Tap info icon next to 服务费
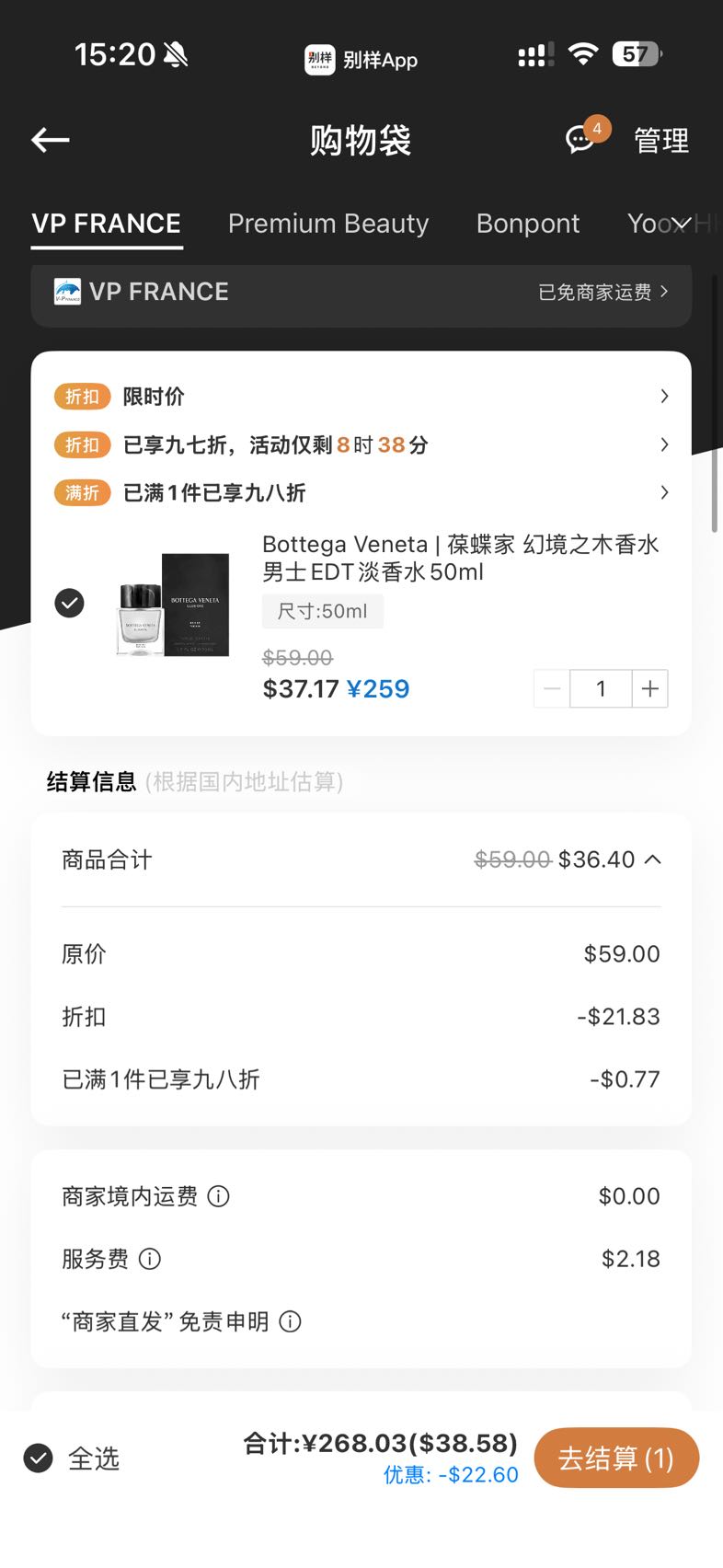Image resolution: width=723 pixels, height=1568 pixels. pyautogui.click(x=150, y=1259)
